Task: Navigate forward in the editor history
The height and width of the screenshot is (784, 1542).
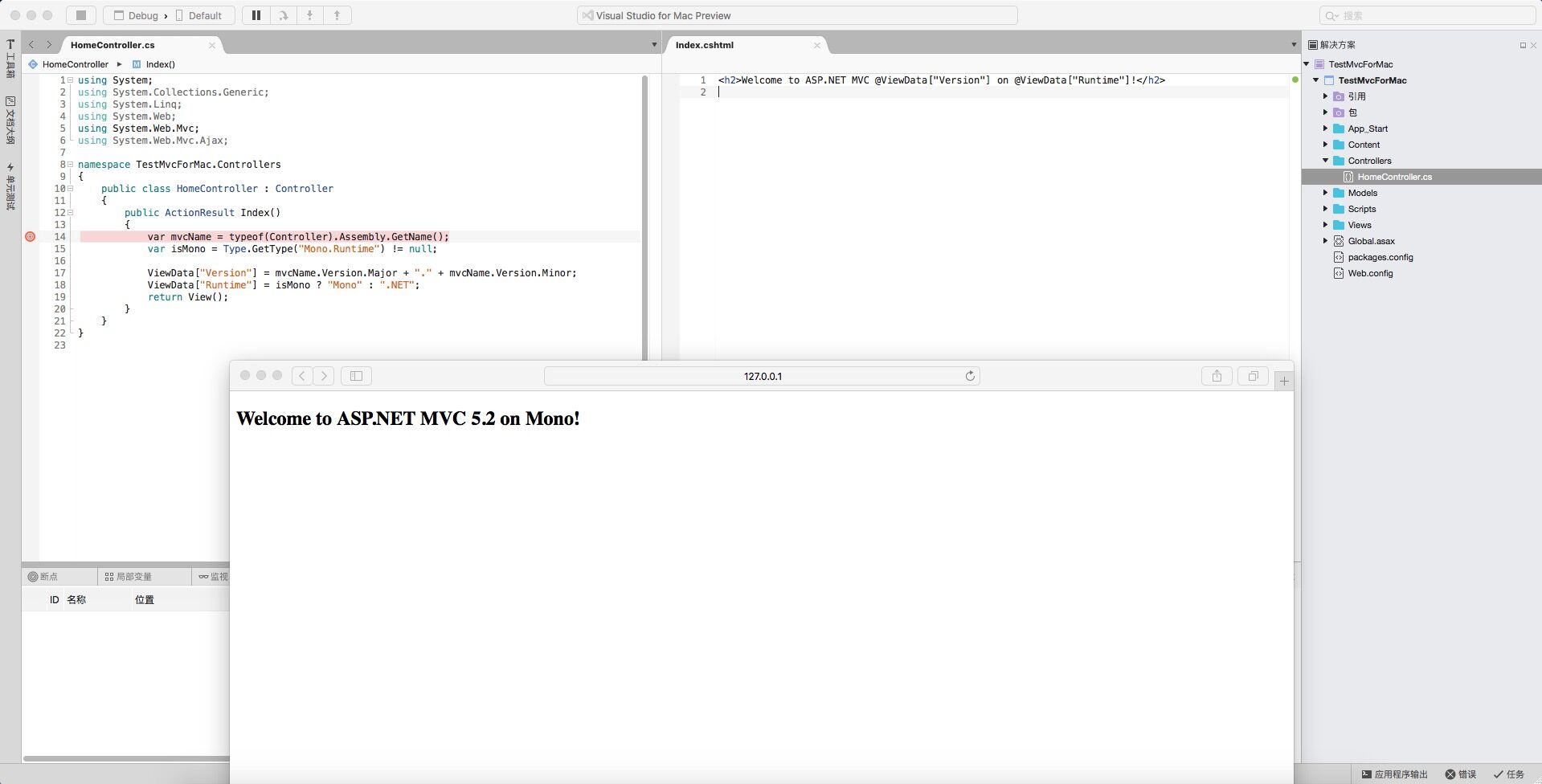Action: [49, 45]
